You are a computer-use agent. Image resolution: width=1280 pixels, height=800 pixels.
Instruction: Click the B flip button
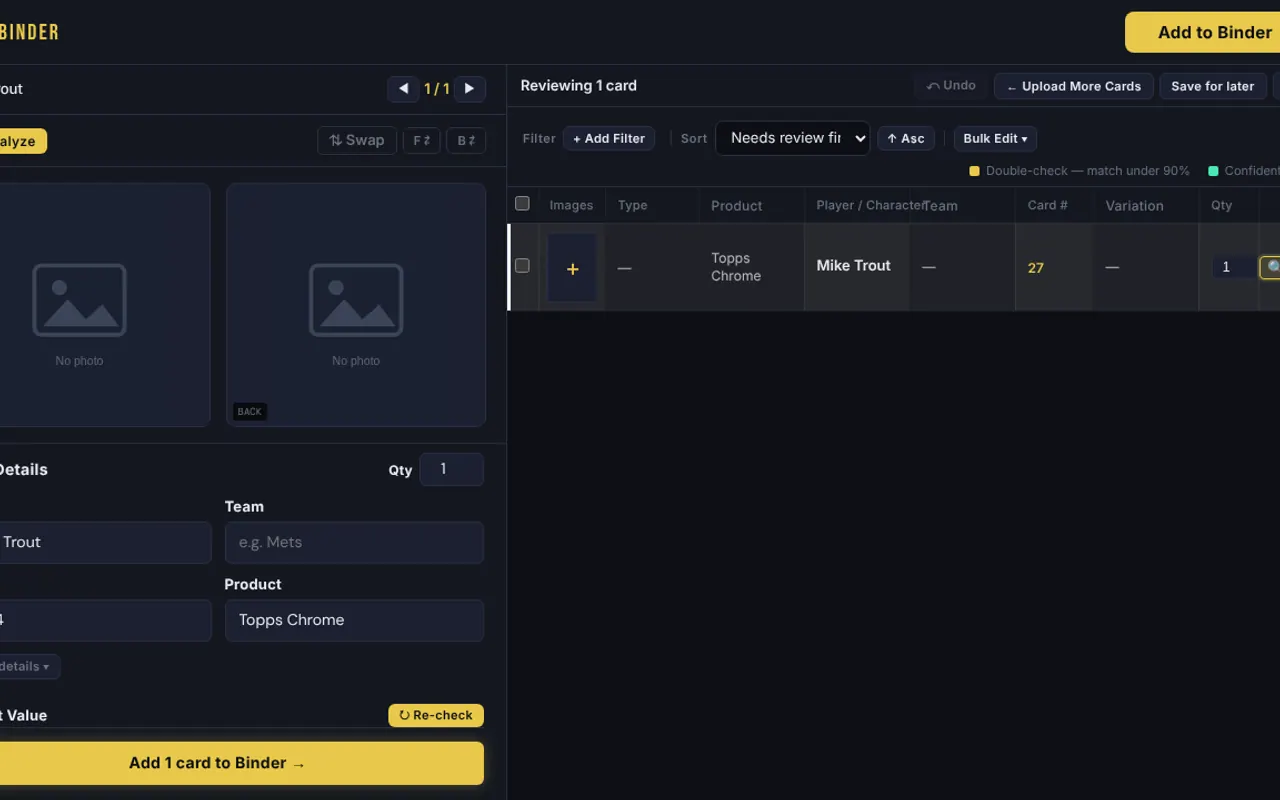coord(466,141)
